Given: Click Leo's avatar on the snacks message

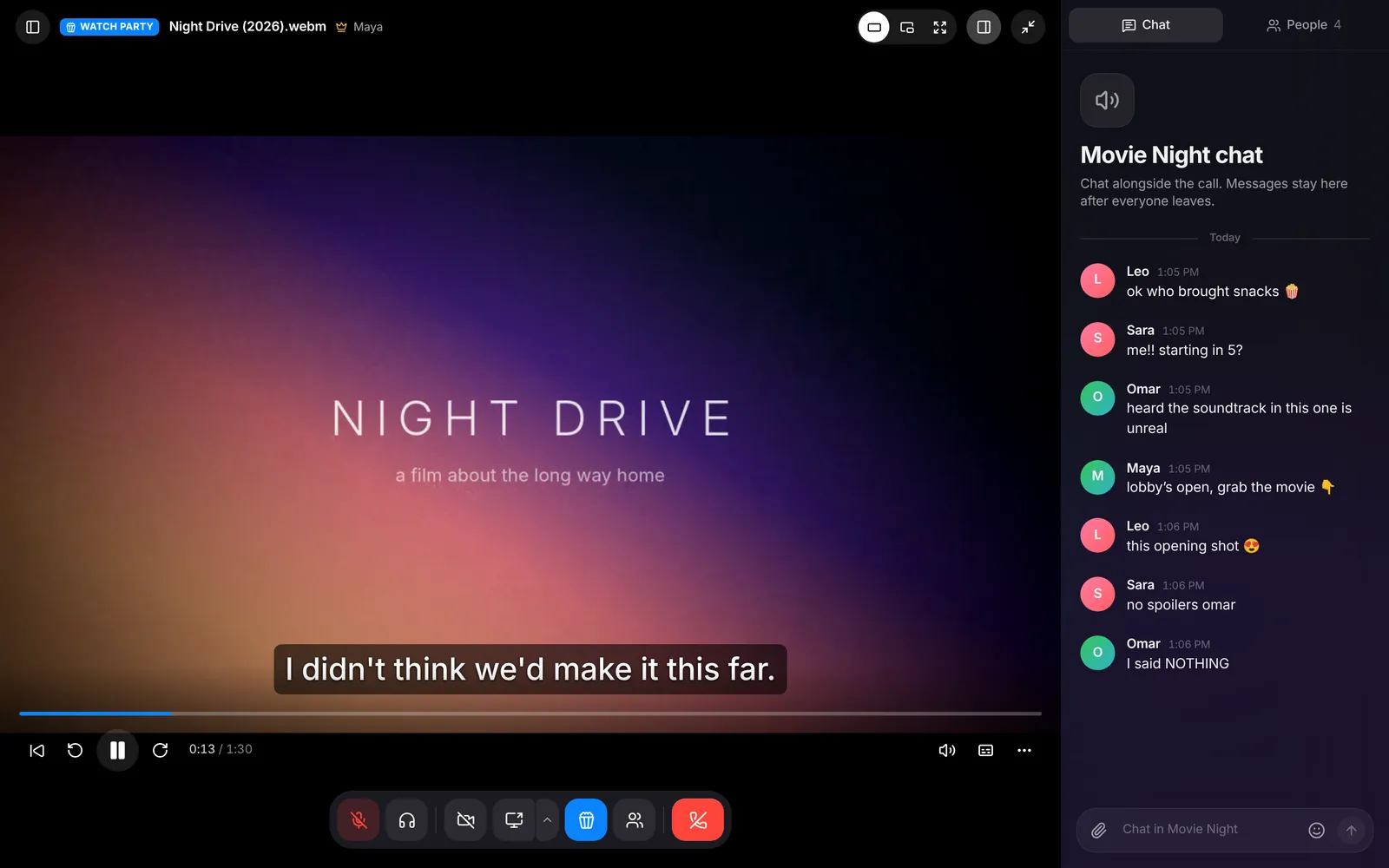Looking at the screenshot, I should pyautogui.click(x=1097, y=280).
